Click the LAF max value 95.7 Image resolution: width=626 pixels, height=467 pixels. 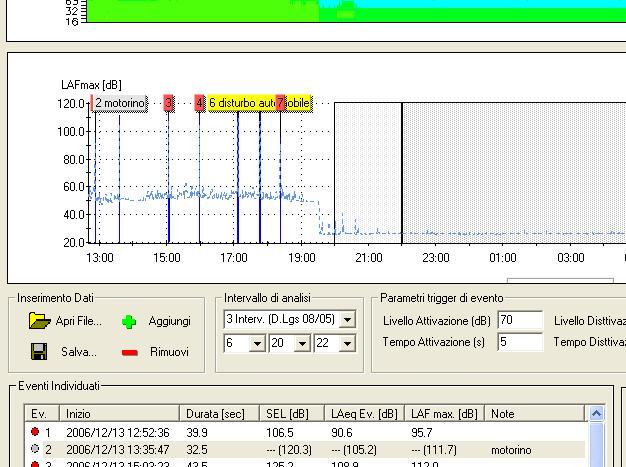tap(422, 433)
